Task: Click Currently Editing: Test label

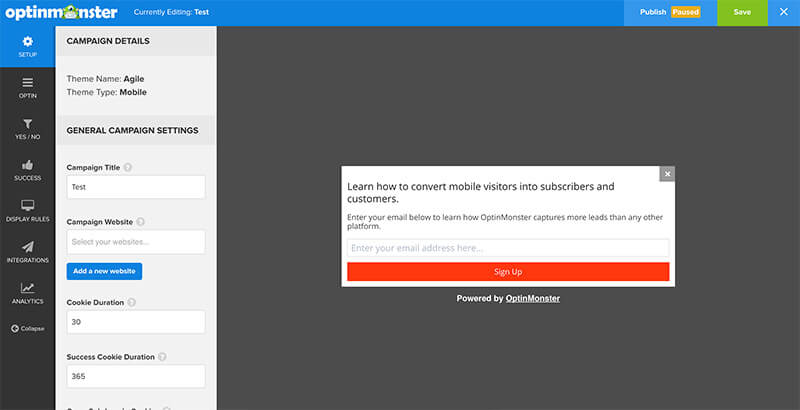Action: tap(171, 12)
